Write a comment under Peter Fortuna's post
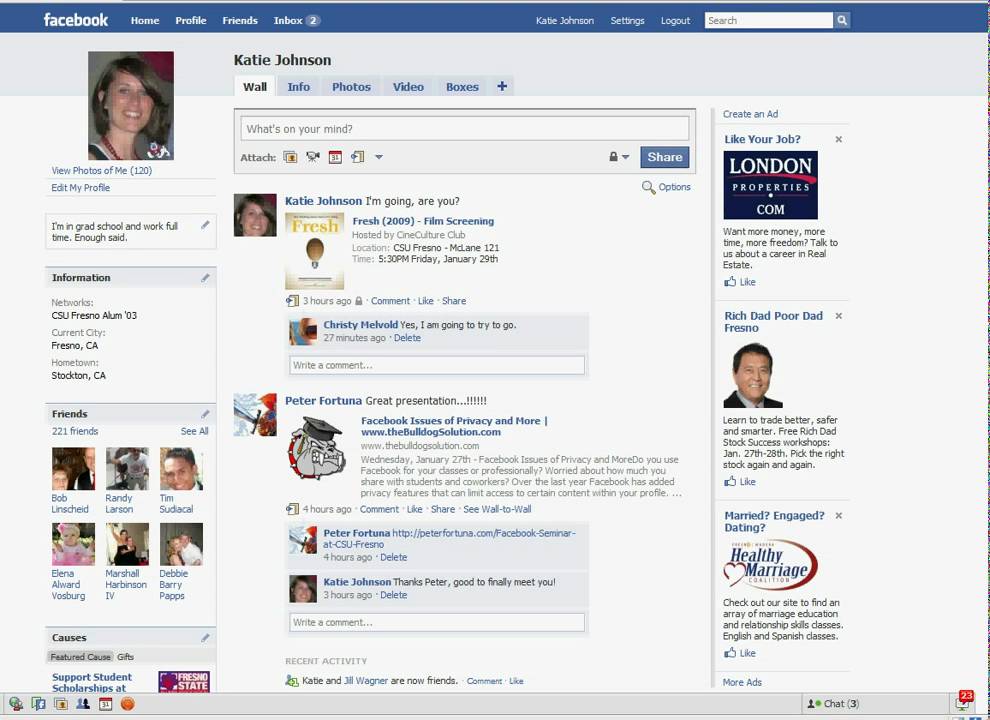This screenshot has width=990, height=720. coord(437,622)
